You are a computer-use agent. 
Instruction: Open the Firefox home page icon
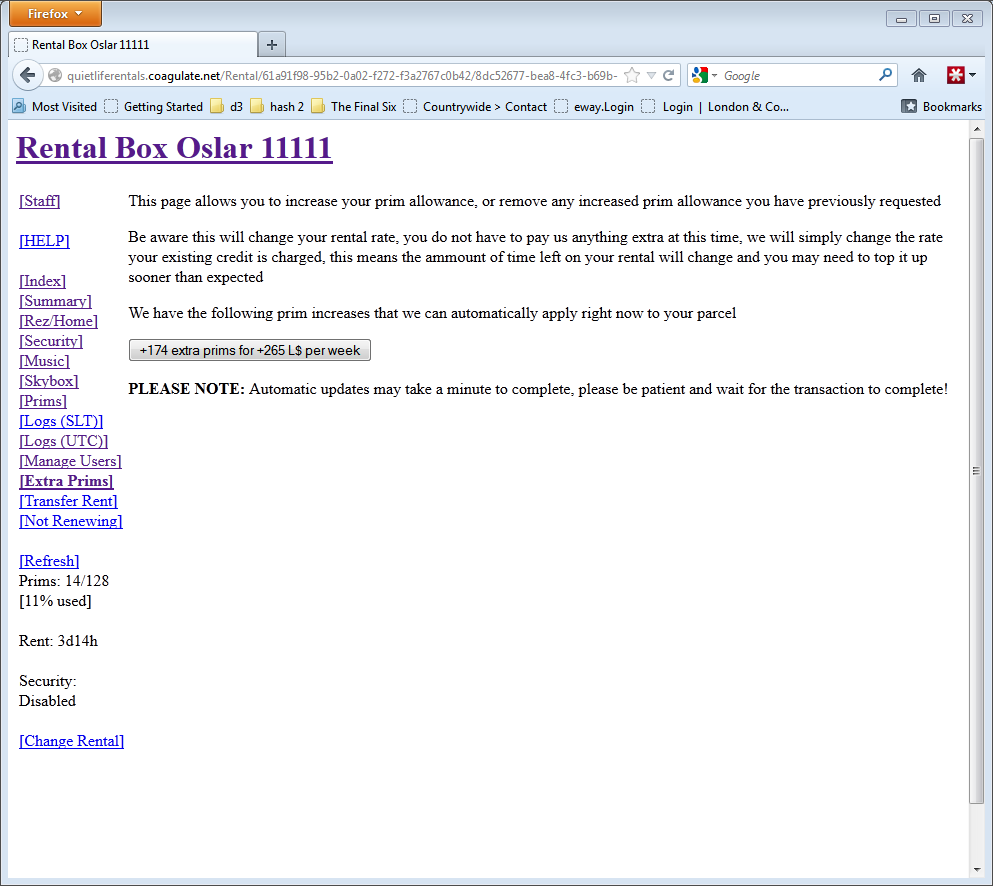(919, 76)
